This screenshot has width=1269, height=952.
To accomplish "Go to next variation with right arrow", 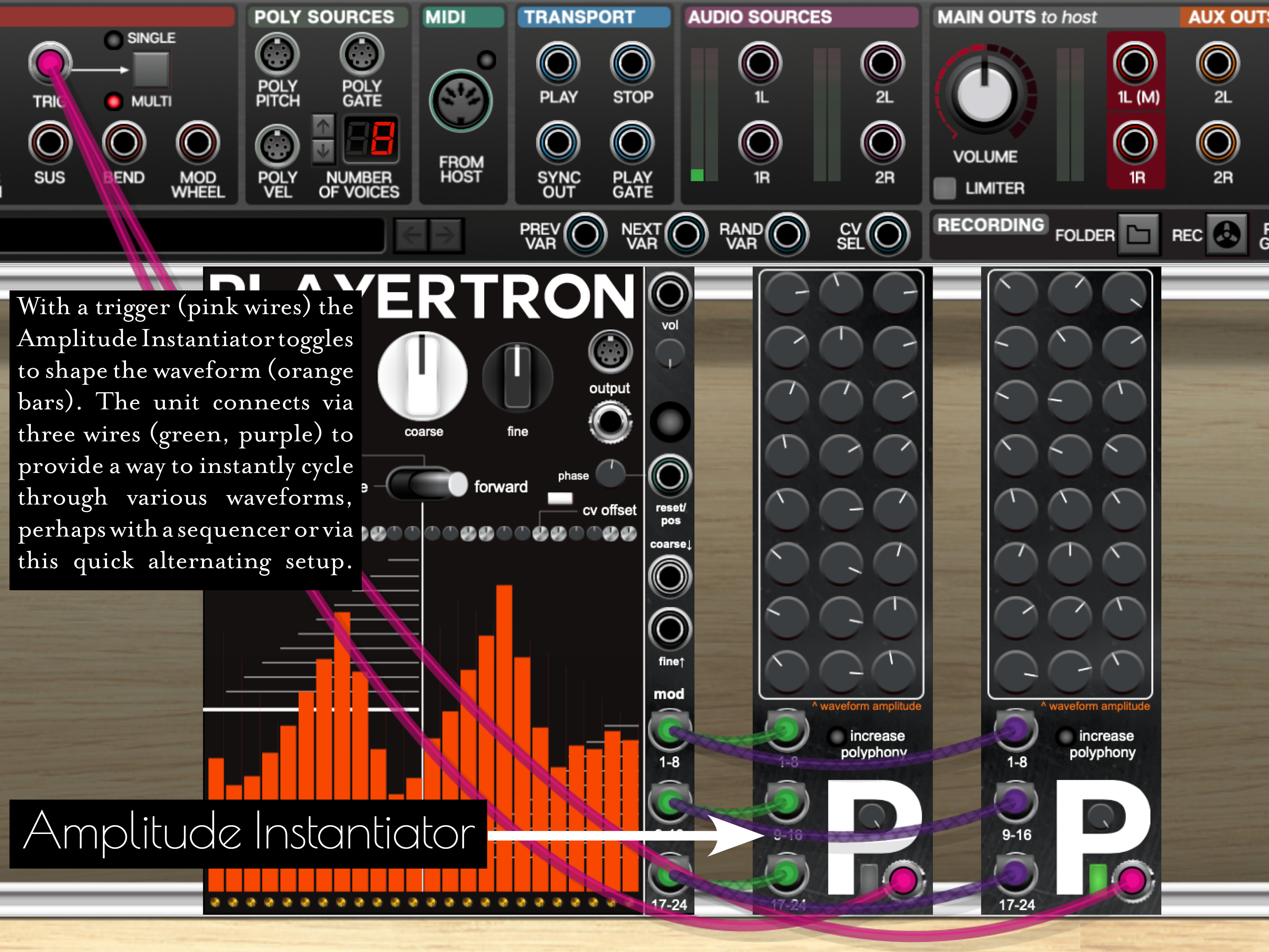I will coord(445,235).
